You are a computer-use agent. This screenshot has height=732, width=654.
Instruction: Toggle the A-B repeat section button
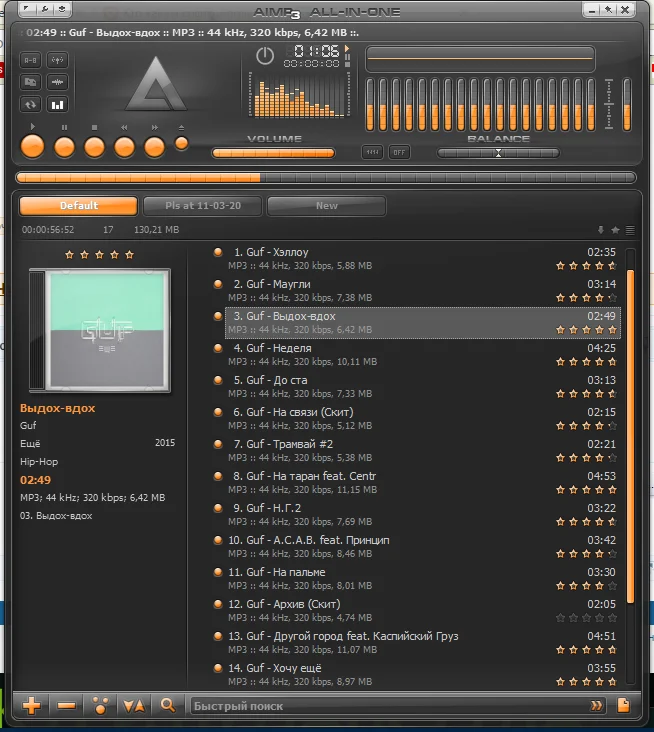pyautogui.click(x=30, y=60)
